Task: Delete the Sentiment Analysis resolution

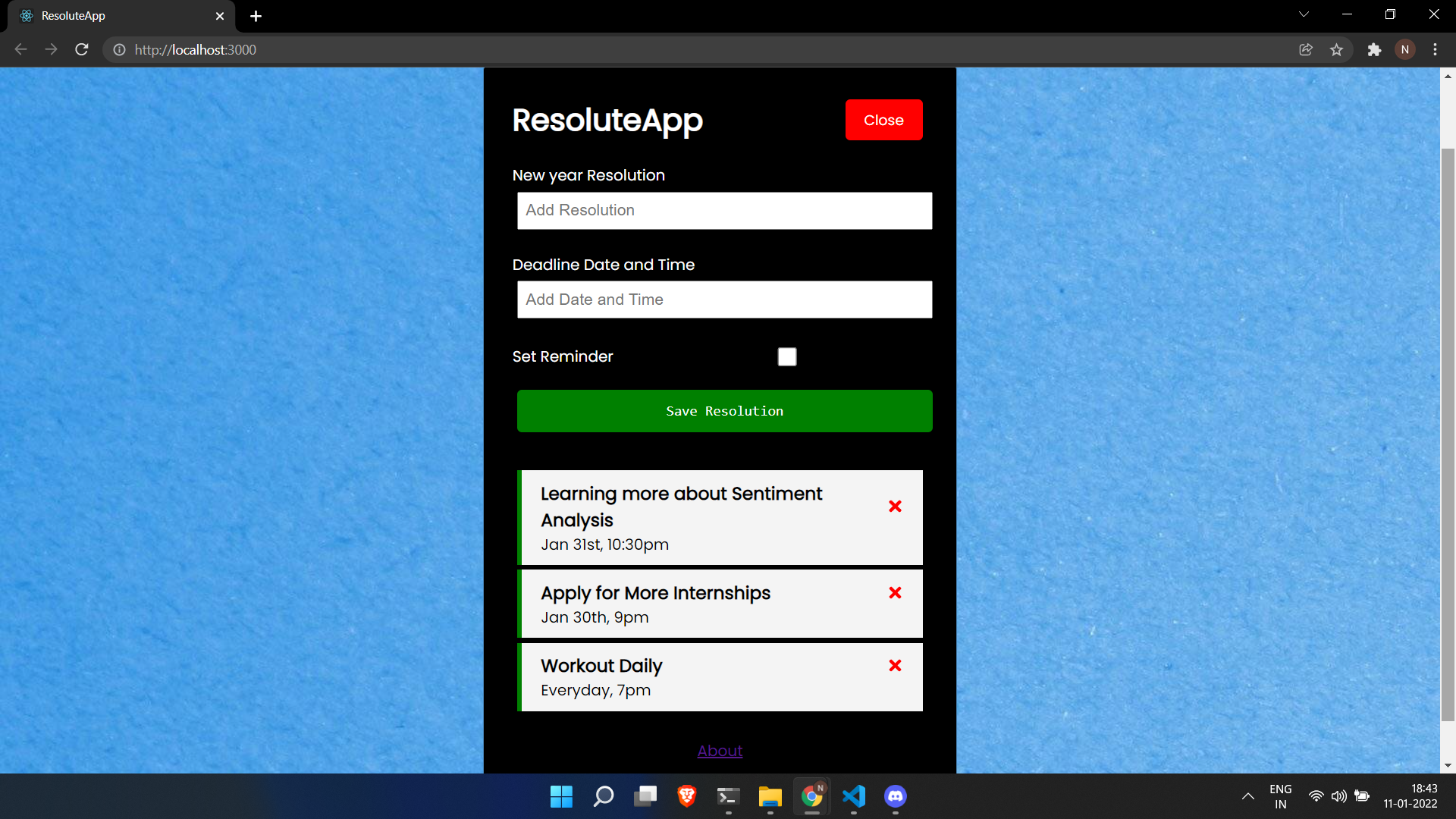Action: pos(895,507)
